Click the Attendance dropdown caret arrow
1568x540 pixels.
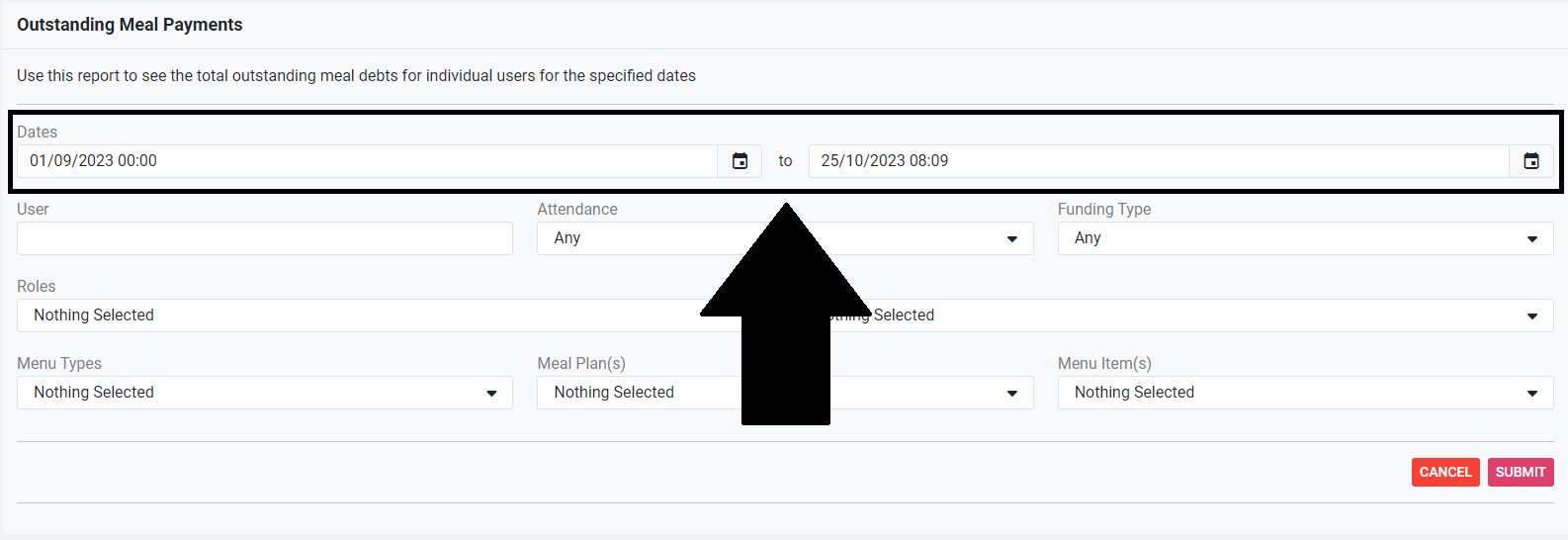pyautogui.click(x=1011, y=239)
